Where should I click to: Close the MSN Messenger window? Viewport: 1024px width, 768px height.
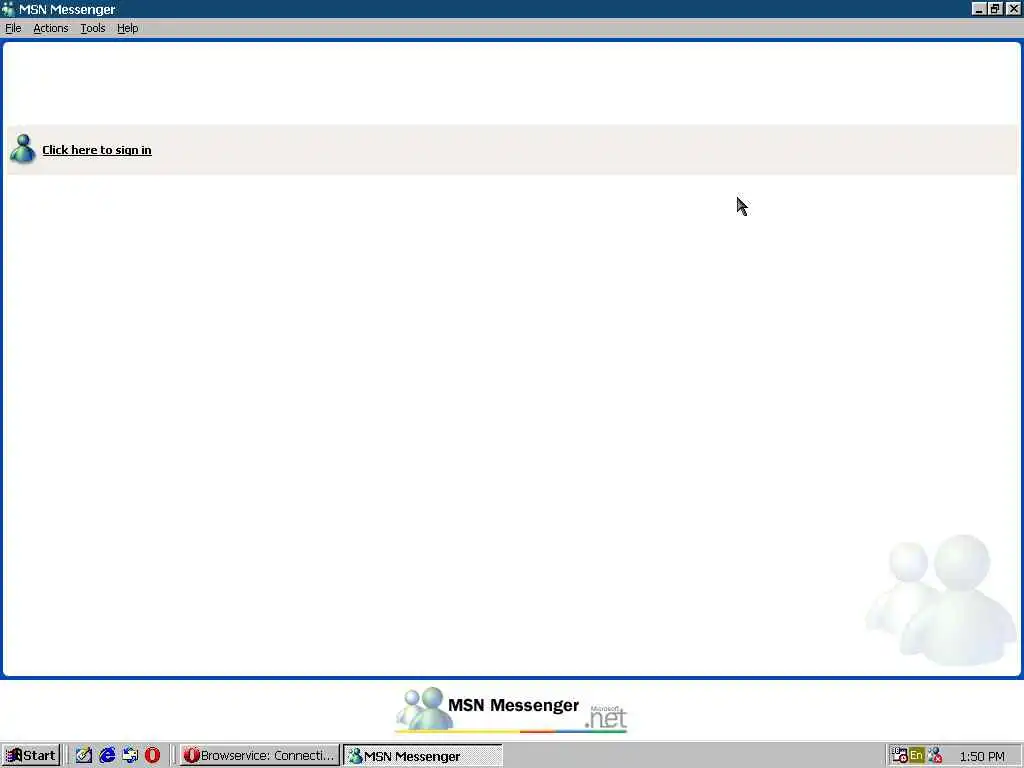coord(1014,9)
